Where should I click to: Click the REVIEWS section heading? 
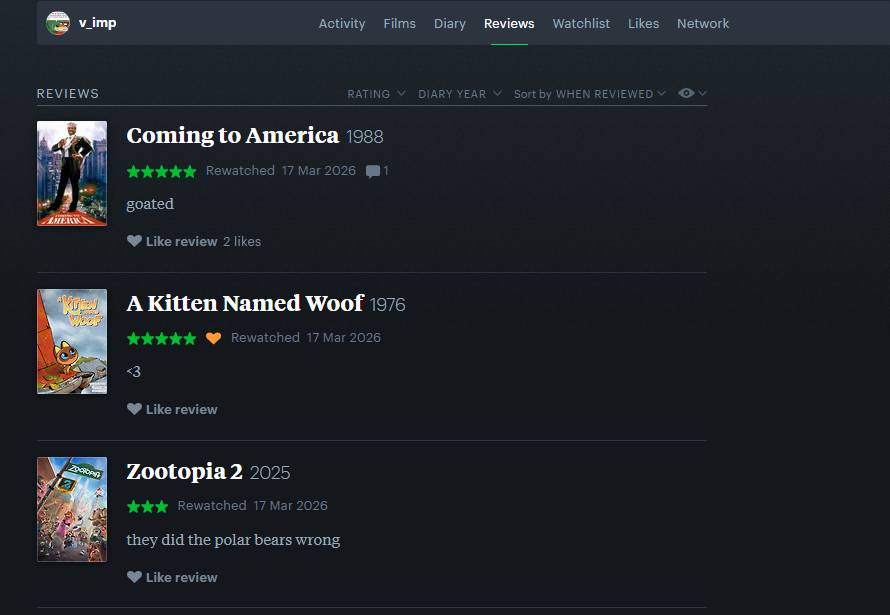[68, 94]
